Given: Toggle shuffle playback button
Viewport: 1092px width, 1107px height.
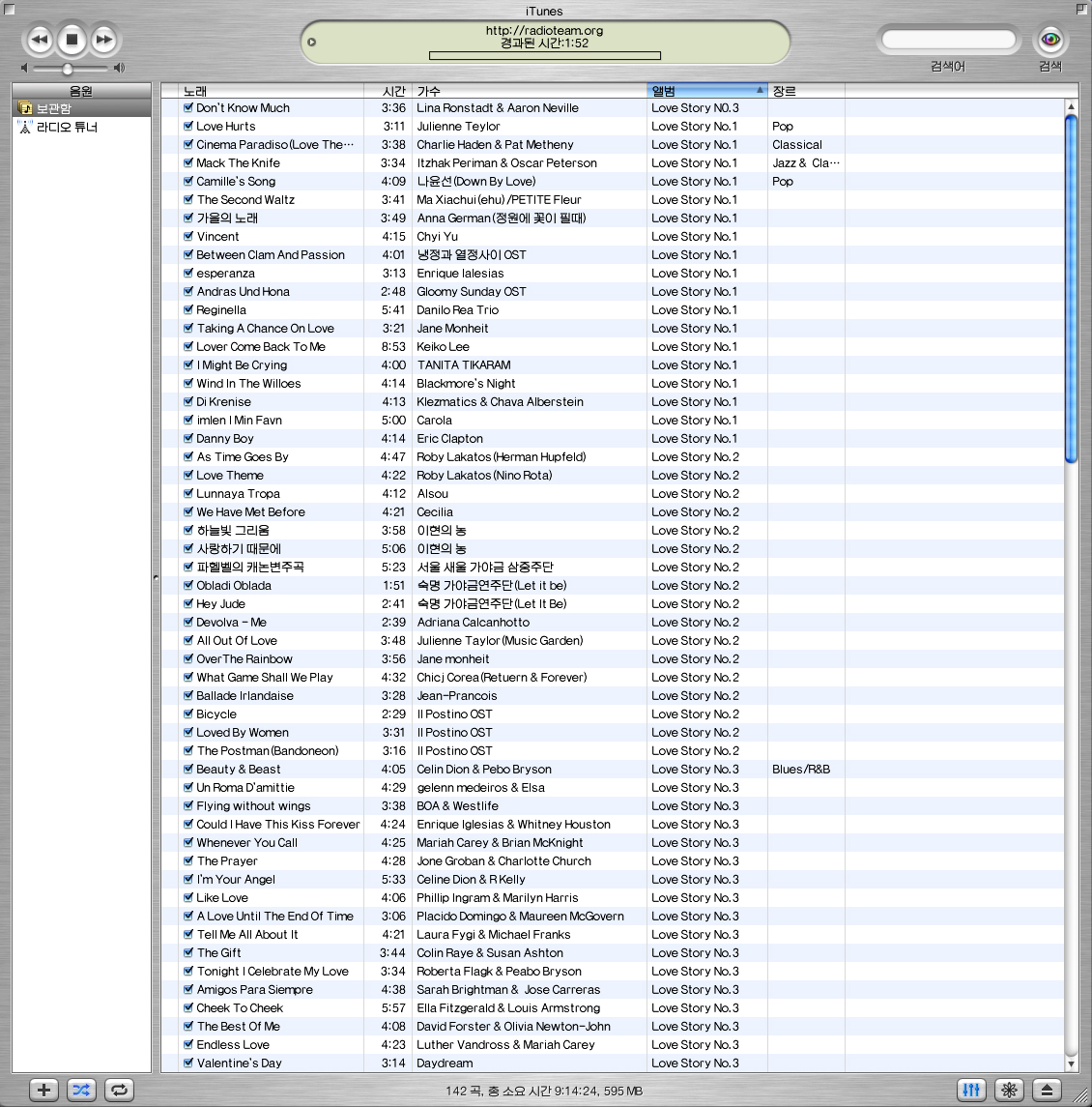Looking at the screenshot, I should coord(81,1090).
